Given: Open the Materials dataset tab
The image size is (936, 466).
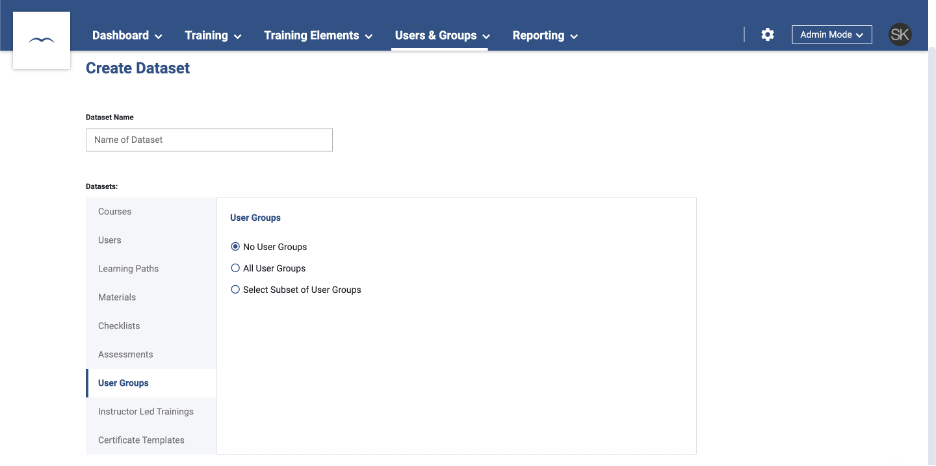Looking at the screenshot, I should 151,297.
